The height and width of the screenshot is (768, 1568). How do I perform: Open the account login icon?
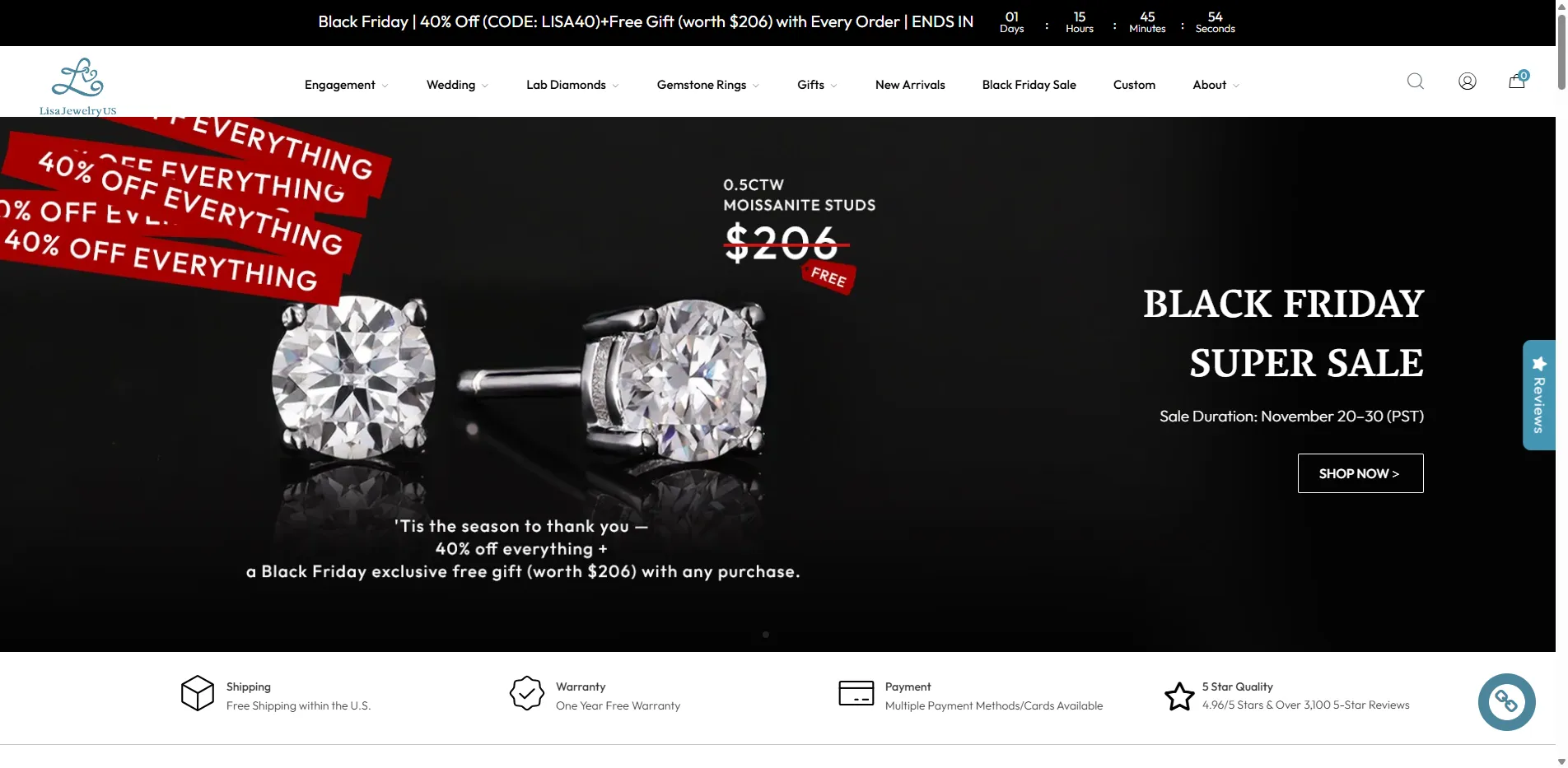pyautogui.click(x=1467, y=81)
